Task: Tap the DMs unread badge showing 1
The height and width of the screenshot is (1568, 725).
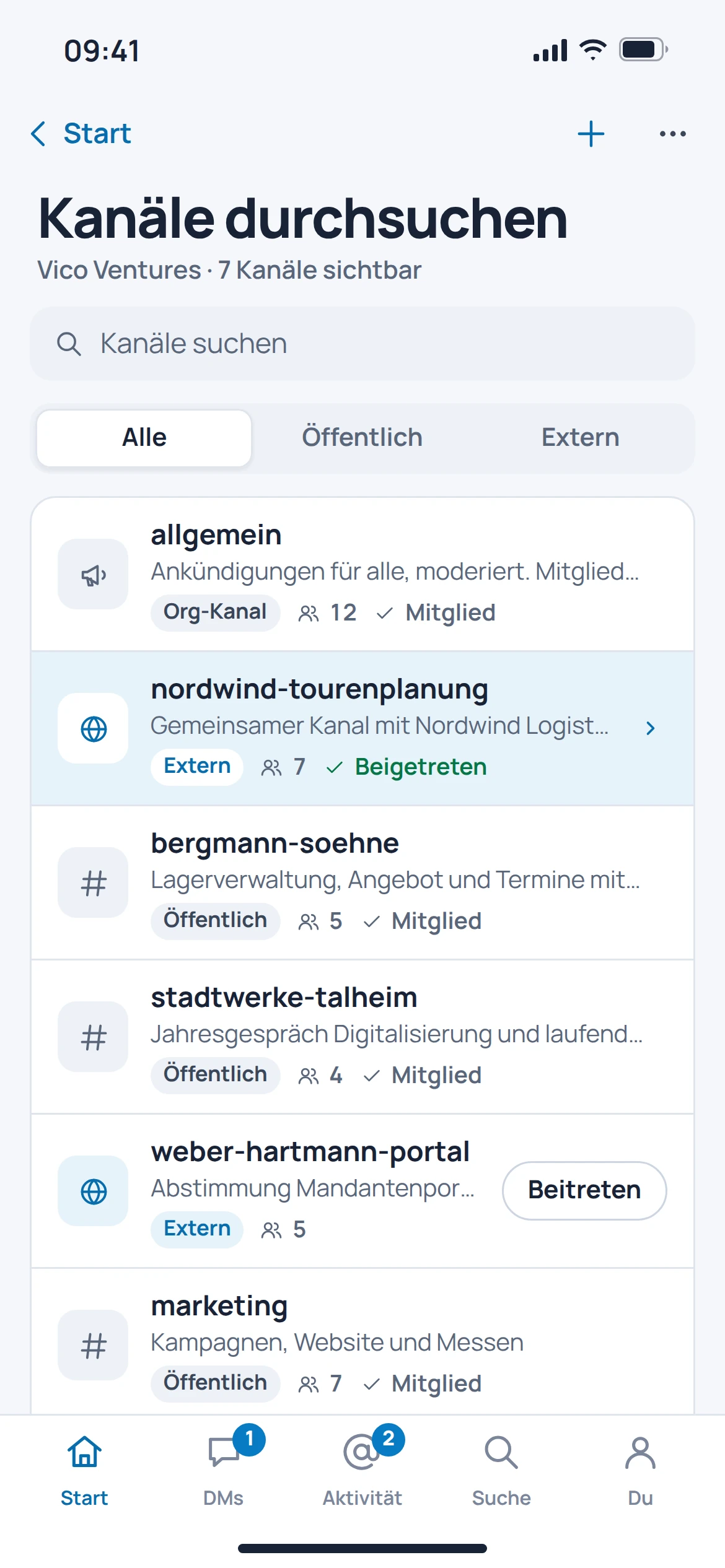Action: click(249, 1439)
